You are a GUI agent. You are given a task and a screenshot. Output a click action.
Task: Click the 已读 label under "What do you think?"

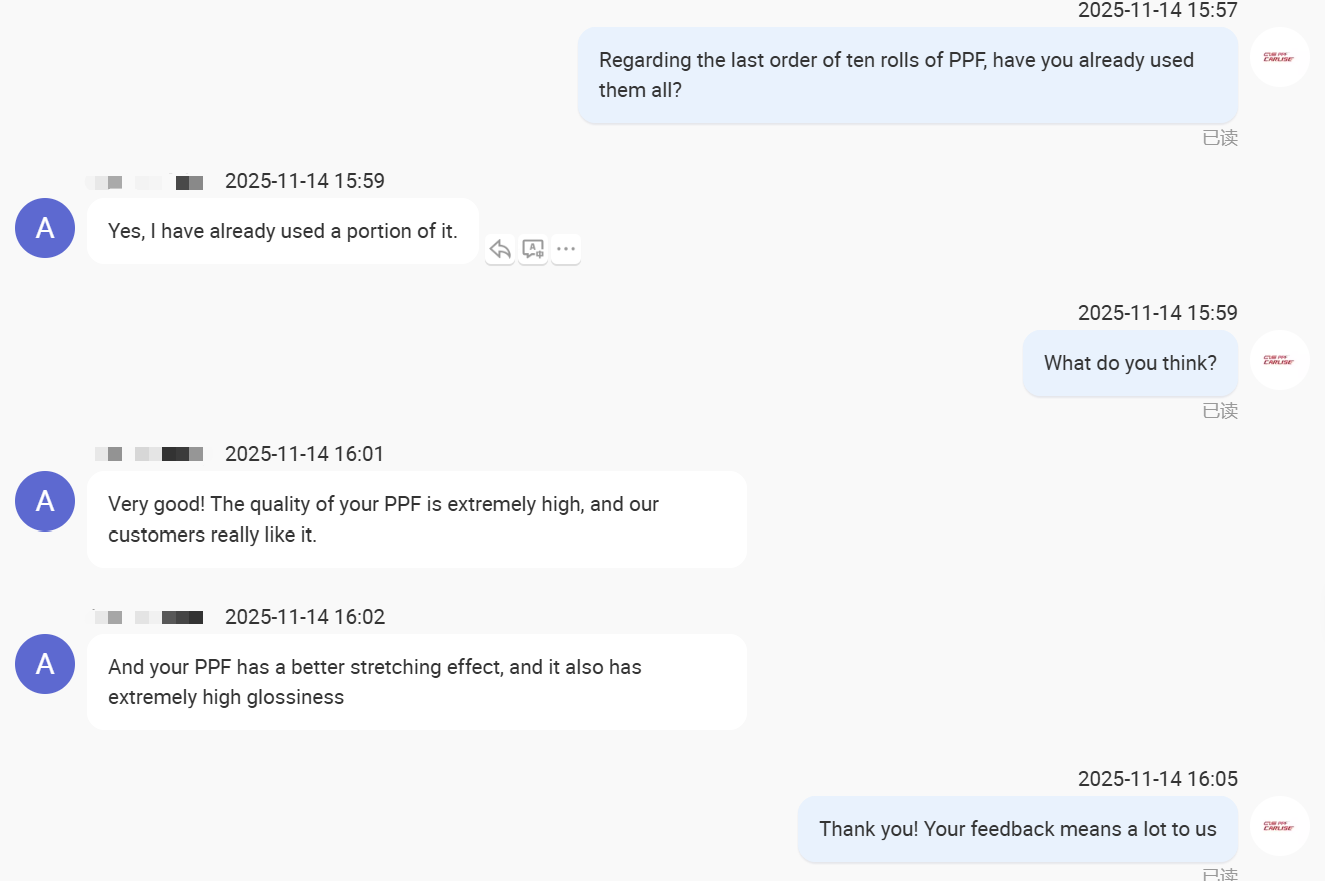[1220, 411]
